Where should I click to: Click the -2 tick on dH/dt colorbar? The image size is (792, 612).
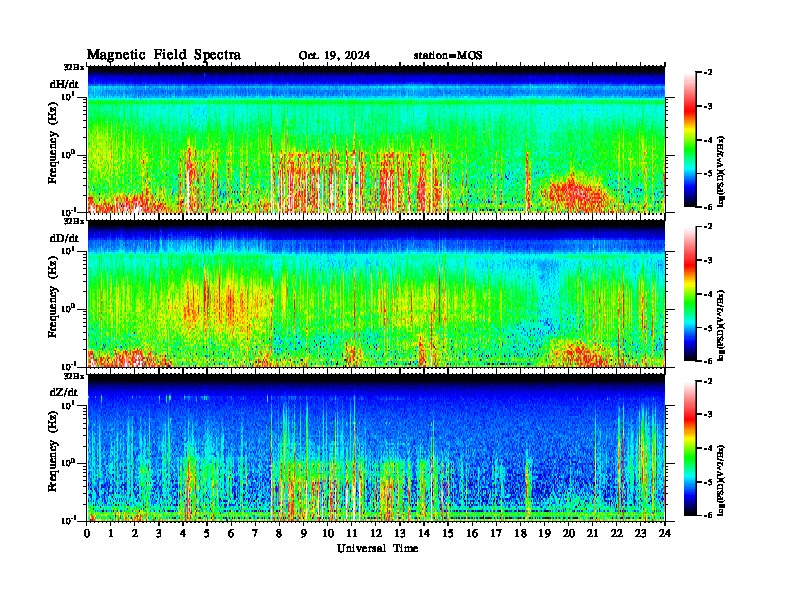pyautogui.click(x=708, y=73)
